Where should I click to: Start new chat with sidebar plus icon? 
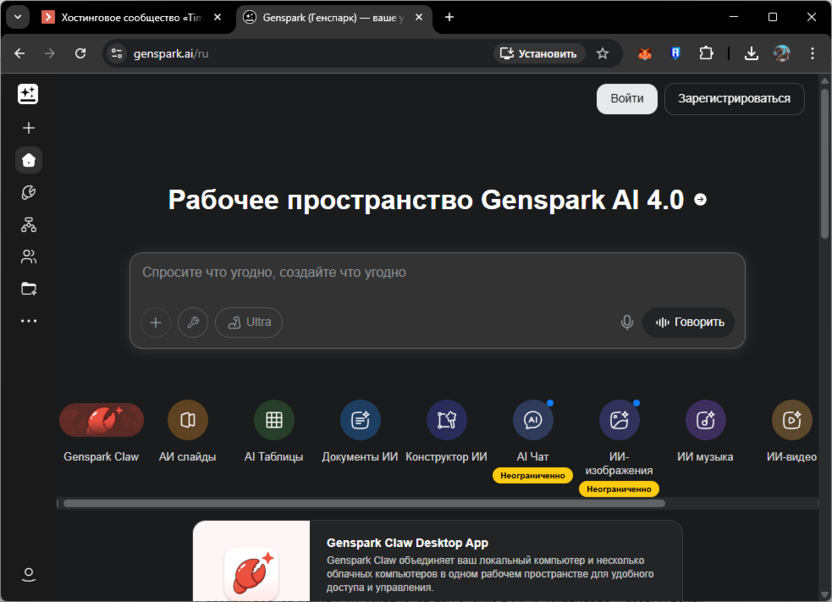coord(29,128)
